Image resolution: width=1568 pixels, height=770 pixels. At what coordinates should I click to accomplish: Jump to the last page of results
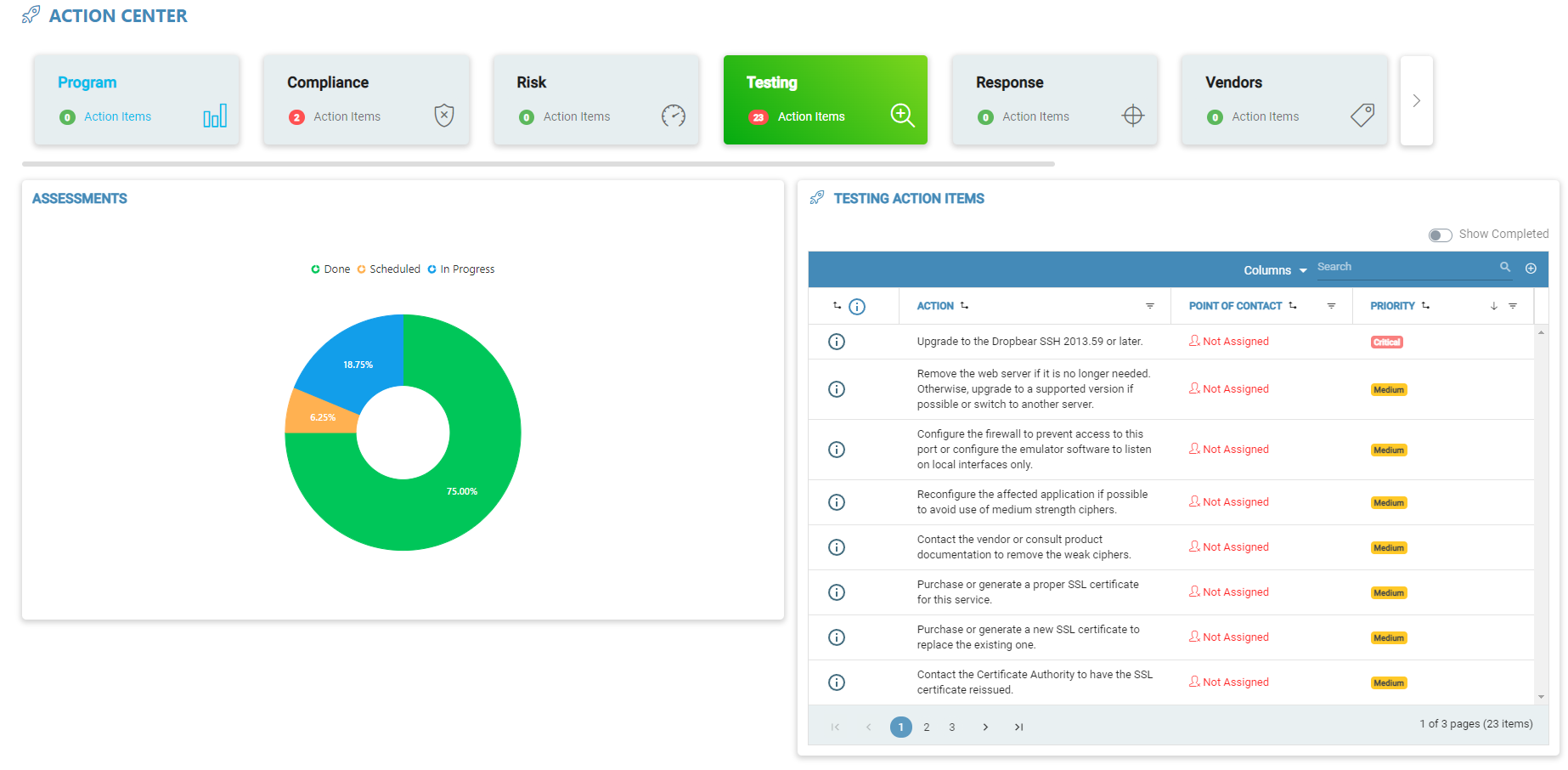(1018, 728)
